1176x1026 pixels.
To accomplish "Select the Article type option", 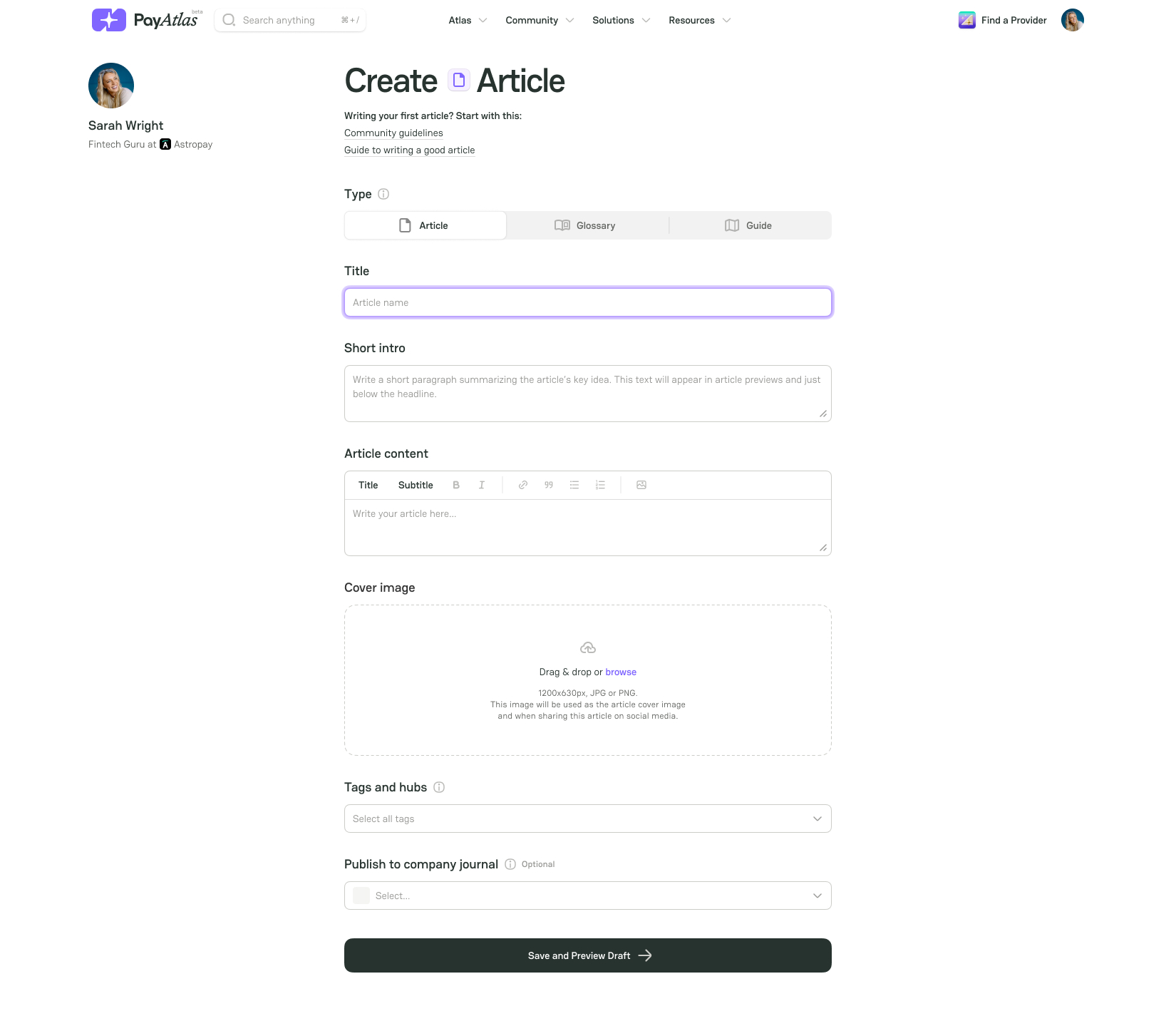I will pyautogui.click(x=425, y=225).
